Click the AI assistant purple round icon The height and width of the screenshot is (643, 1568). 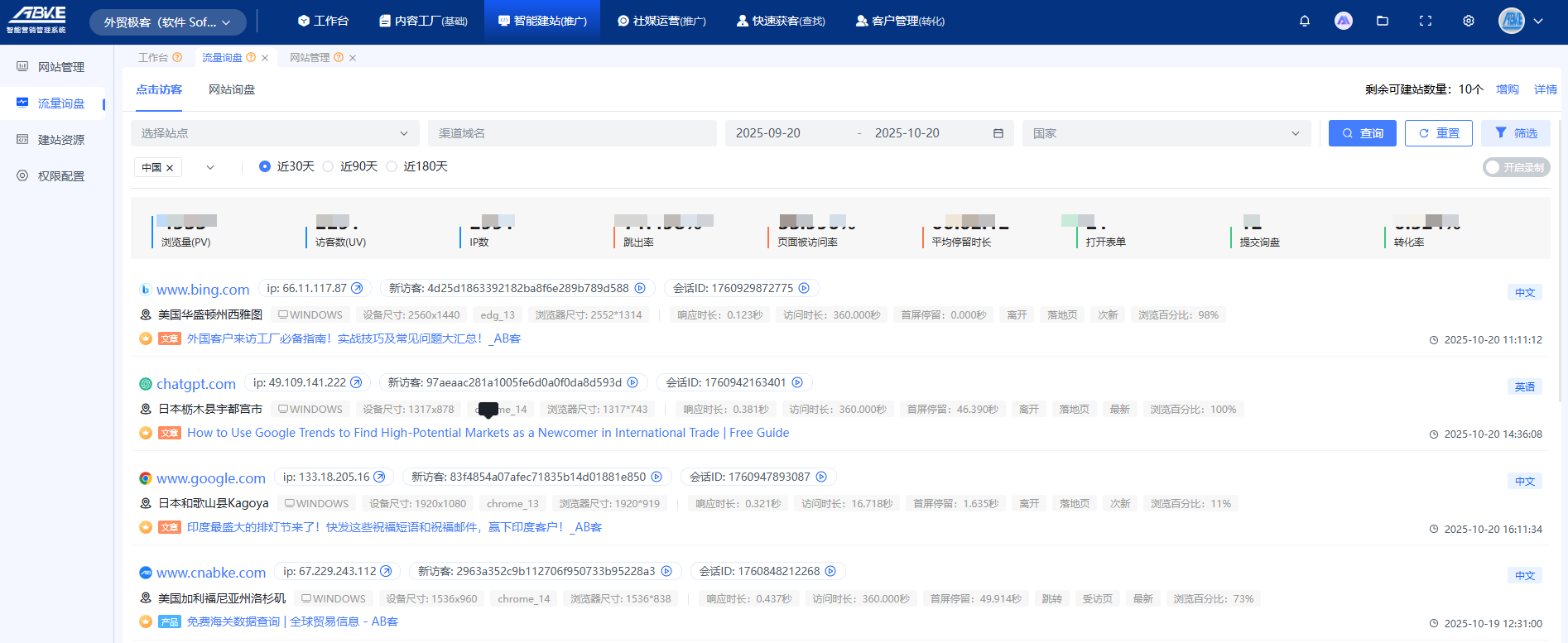coord(1344,21)
